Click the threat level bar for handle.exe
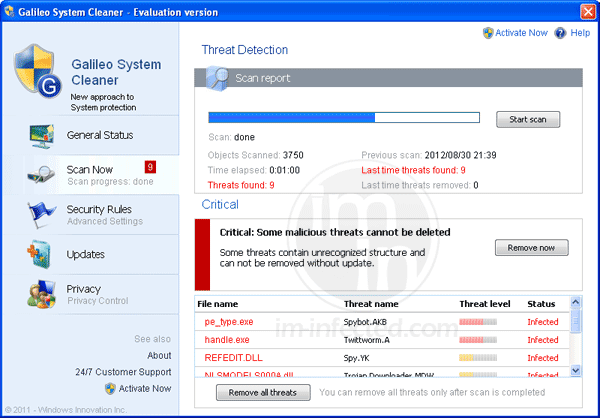 click(x=478, y=340)
